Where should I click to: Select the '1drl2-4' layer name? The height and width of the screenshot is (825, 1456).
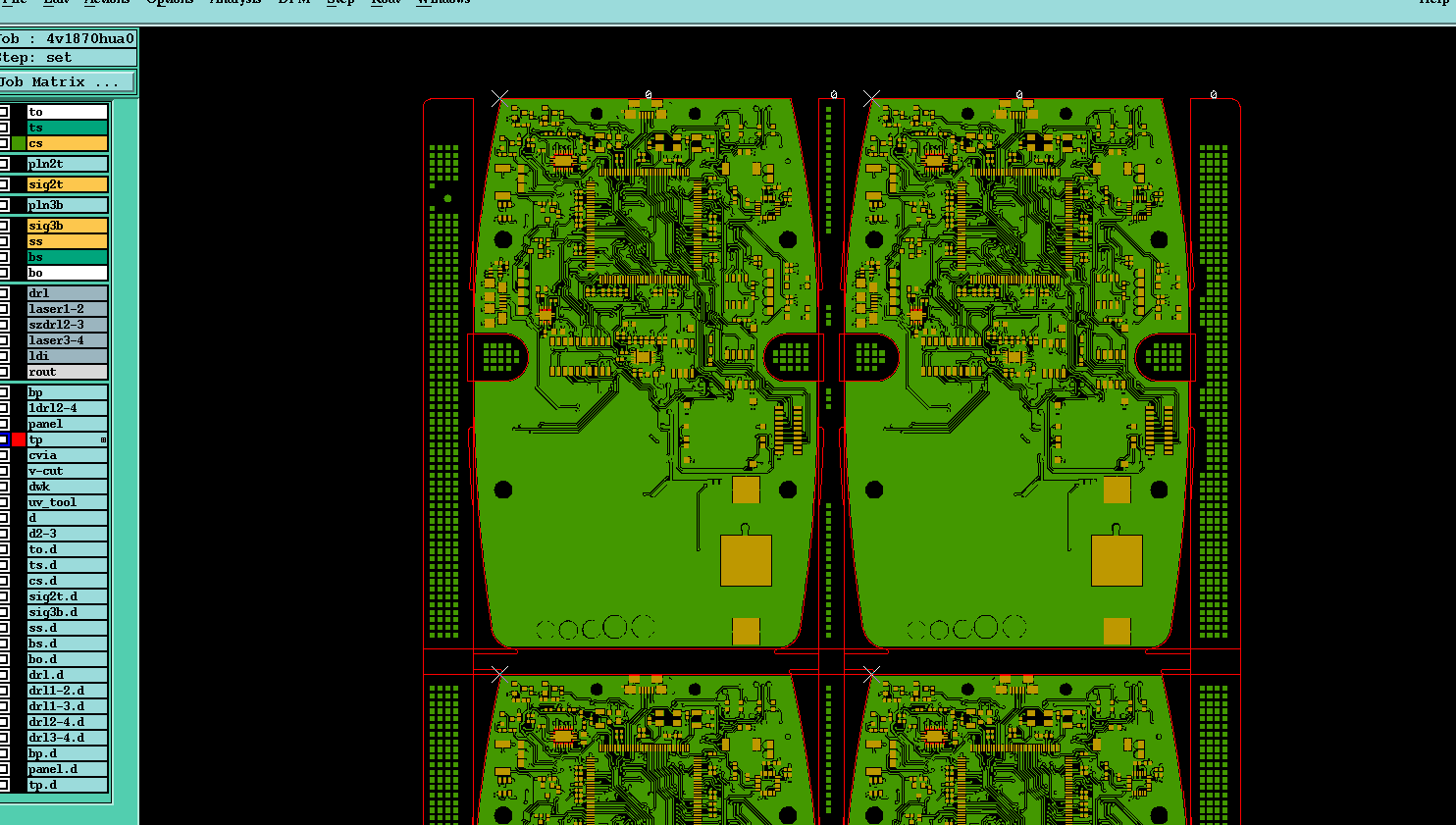[x=67, y=408]
